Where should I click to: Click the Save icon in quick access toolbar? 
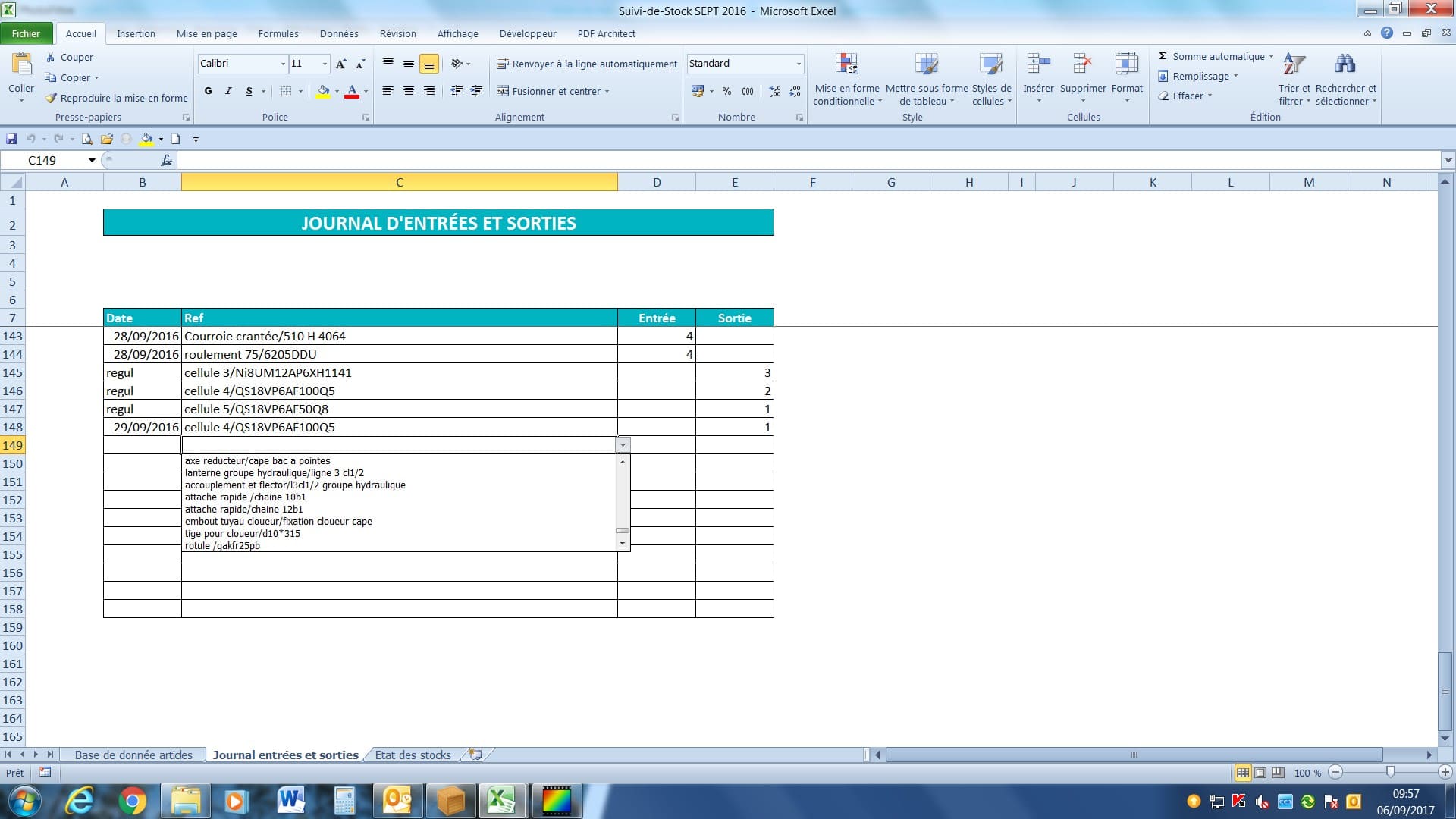(11, 139)
